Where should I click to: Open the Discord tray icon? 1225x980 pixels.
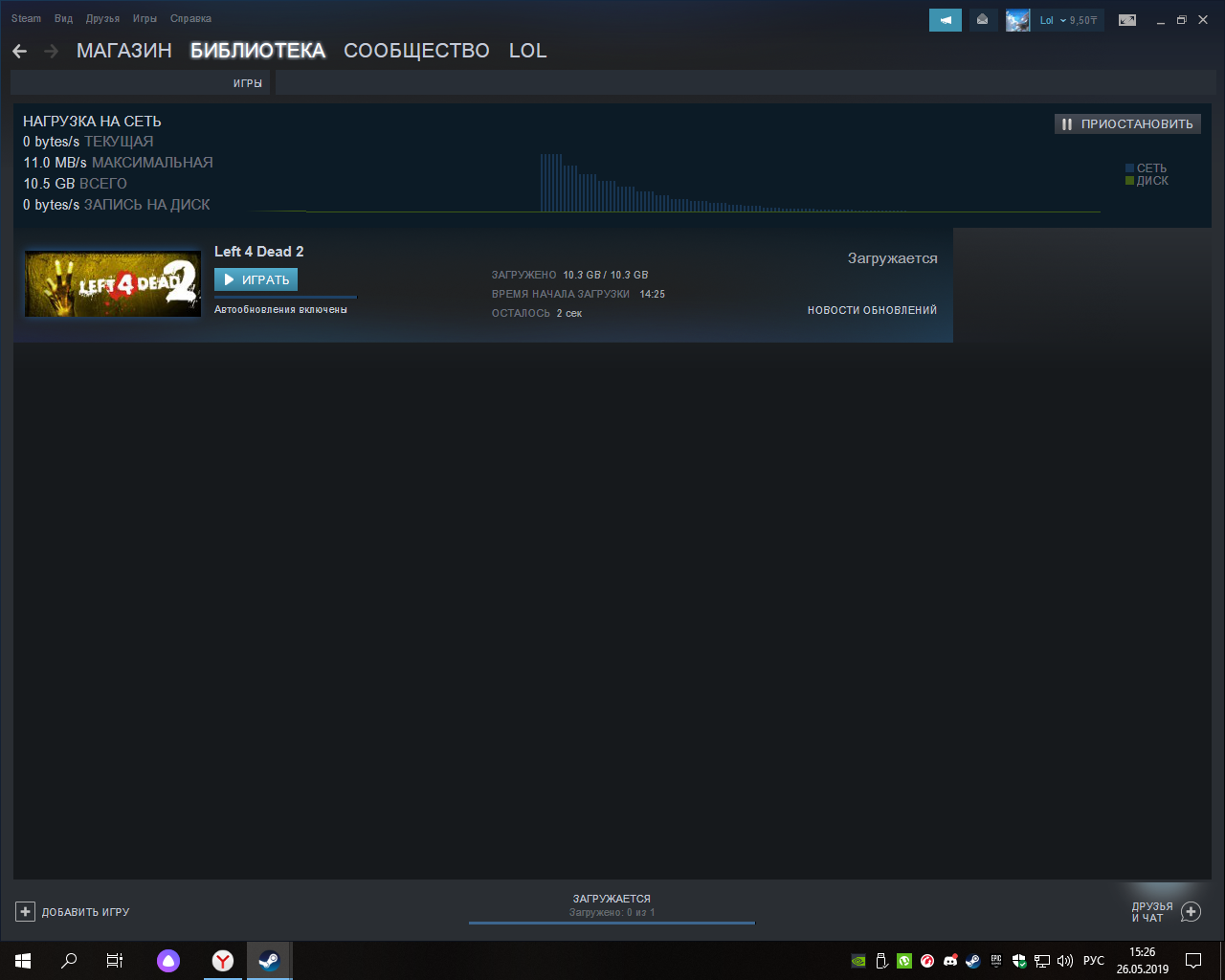[x=950, y=961]
